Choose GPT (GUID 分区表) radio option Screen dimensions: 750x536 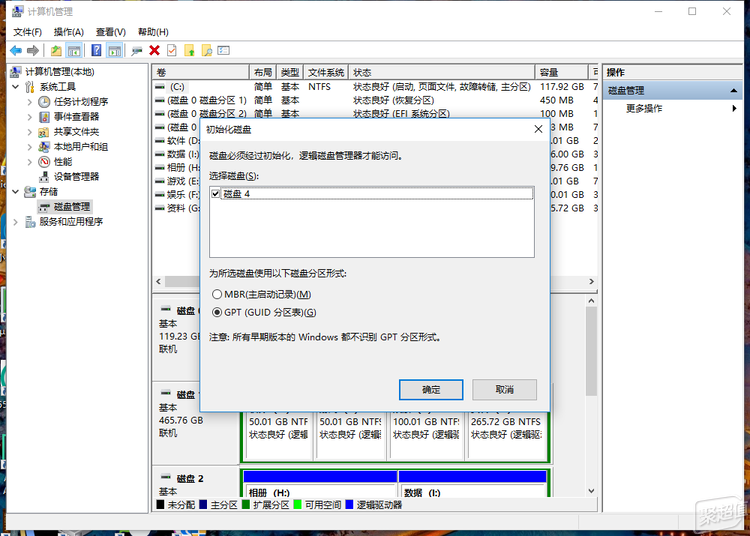(x=218, y=312)
